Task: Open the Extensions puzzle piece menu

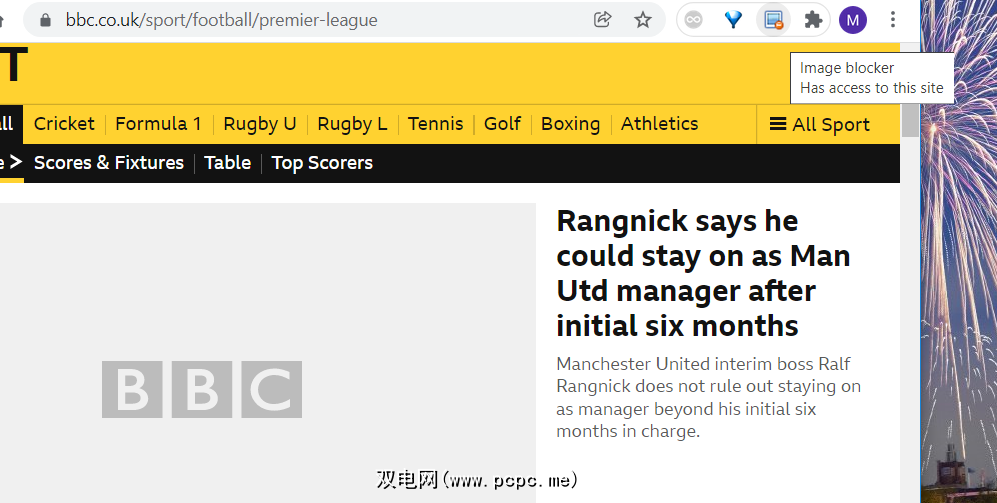Action: [x=813, y=20]
